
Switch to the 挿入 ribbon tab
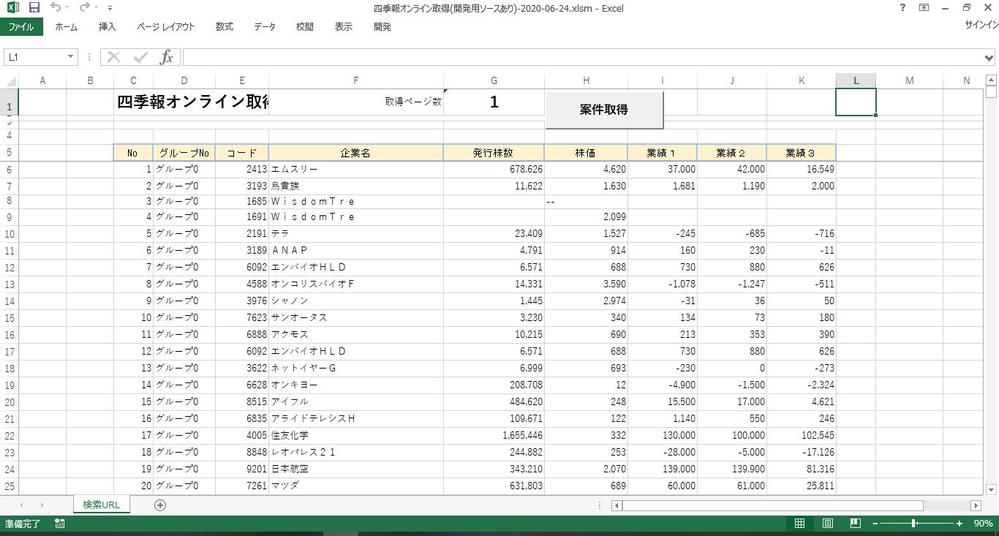tap(107, 27)
